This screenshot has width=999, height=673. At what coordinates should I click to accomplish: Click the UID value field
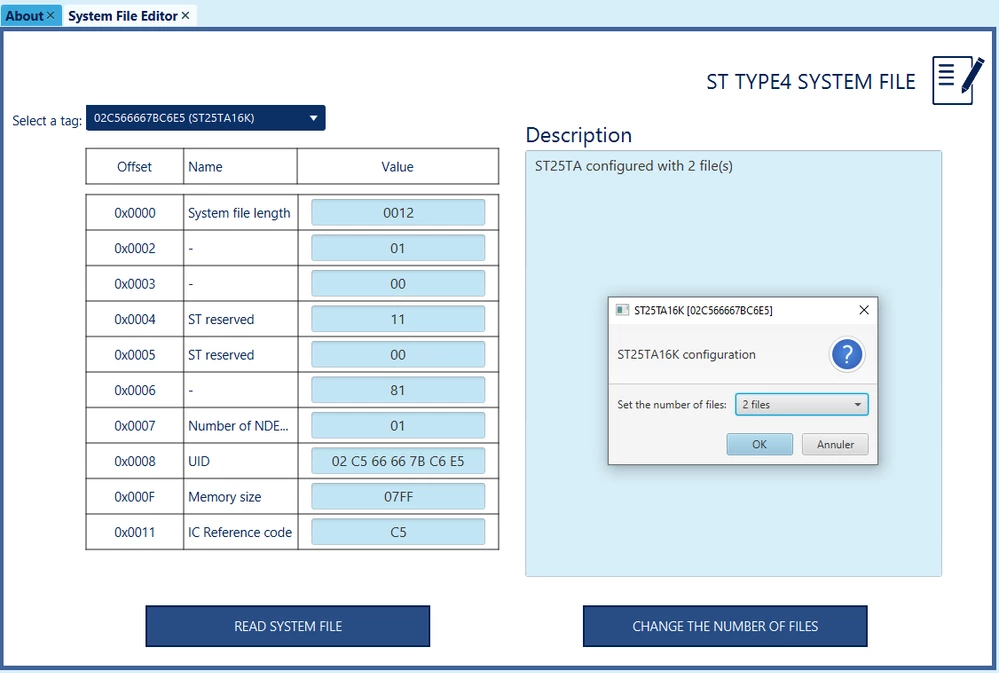(x=398, y=461)
